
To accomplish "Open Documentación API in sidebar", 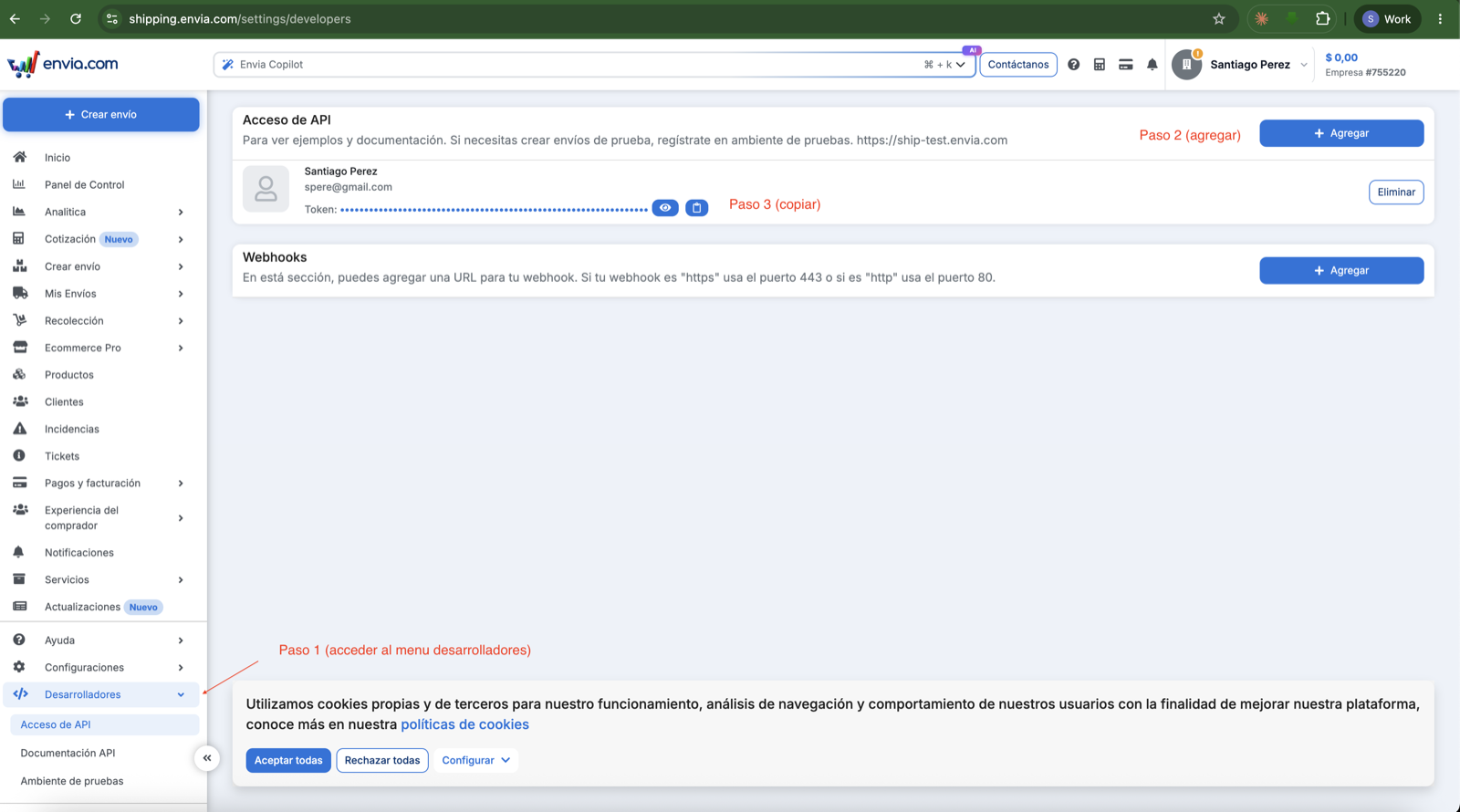I will (68, 753).
